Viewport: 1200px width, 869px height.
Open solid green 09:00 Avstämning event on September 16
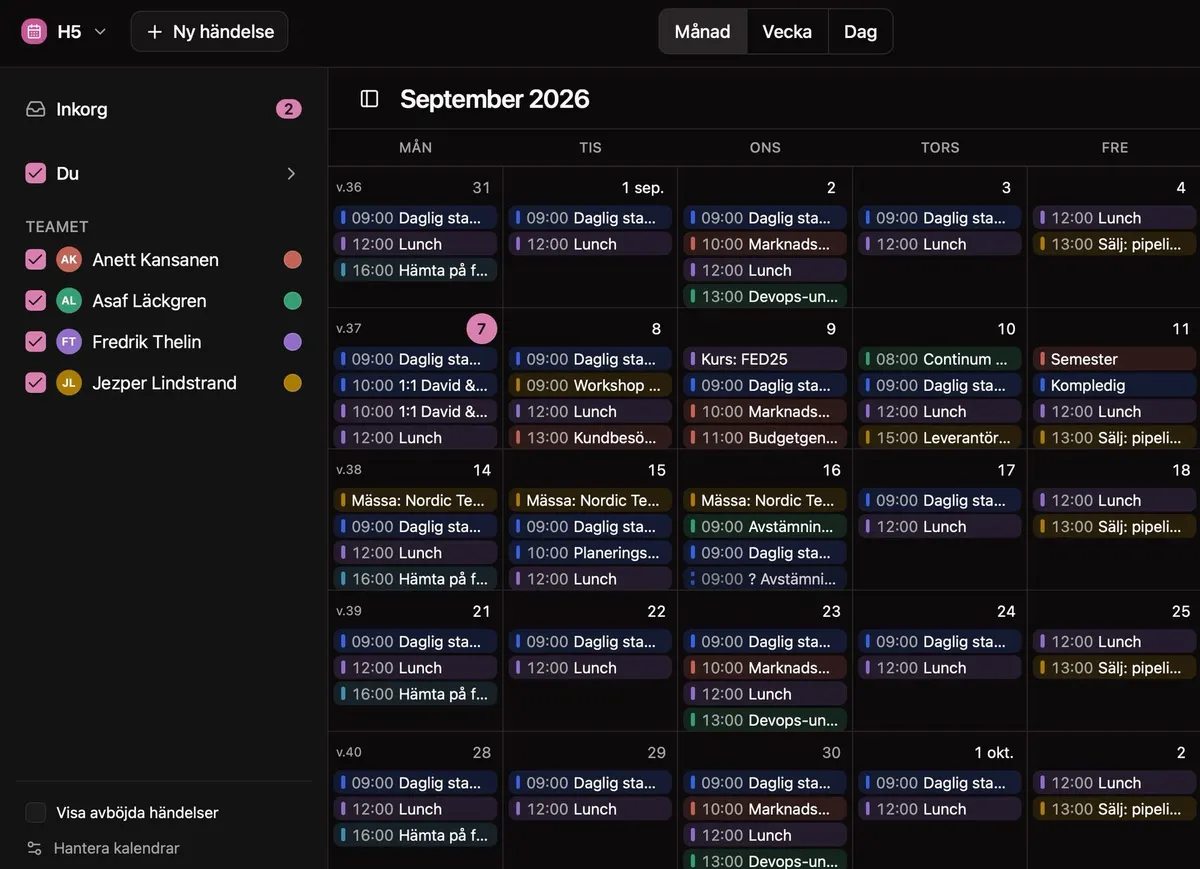point(765,526)
